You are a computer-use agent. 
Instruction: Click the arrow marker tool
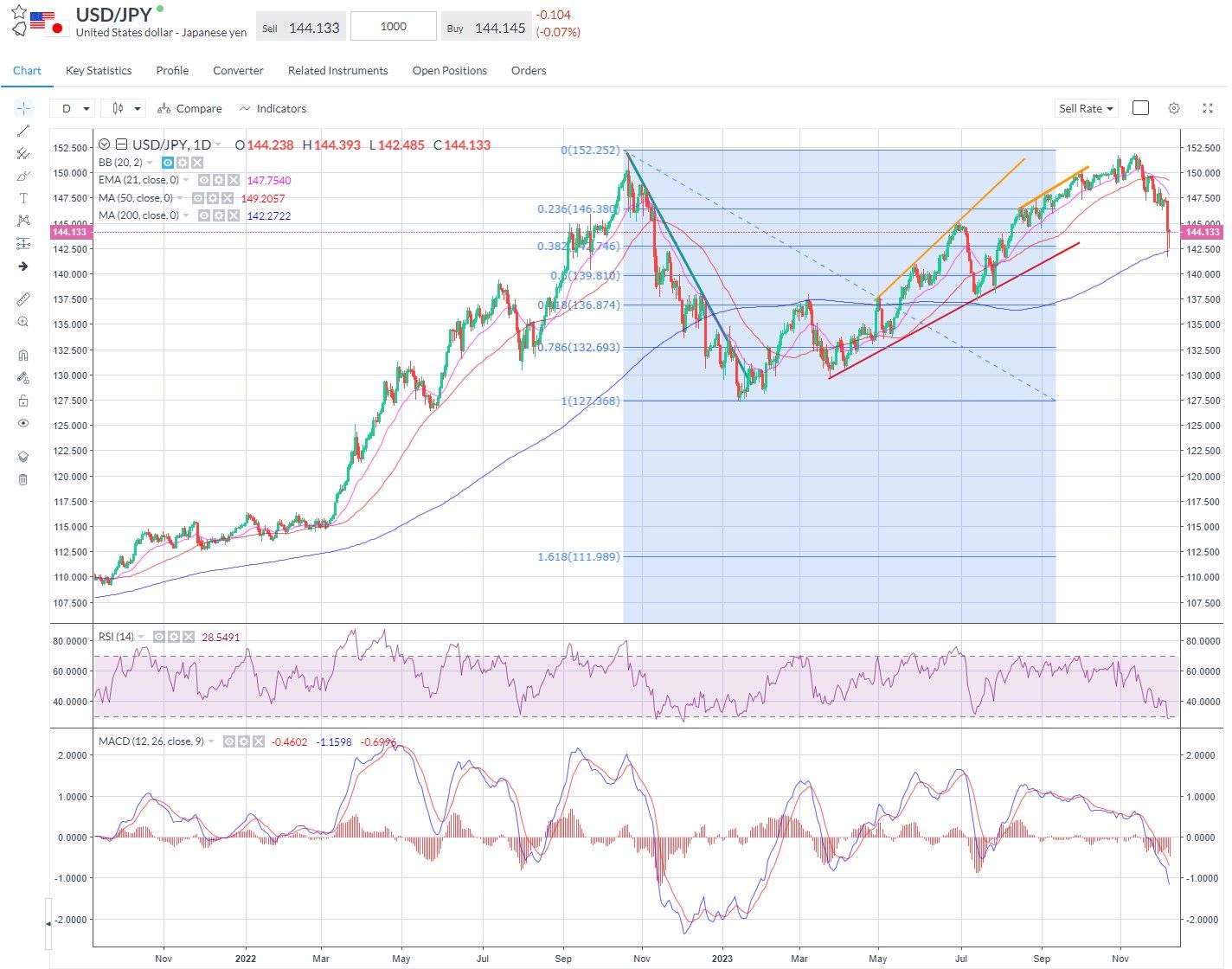(x=23, y=266)
